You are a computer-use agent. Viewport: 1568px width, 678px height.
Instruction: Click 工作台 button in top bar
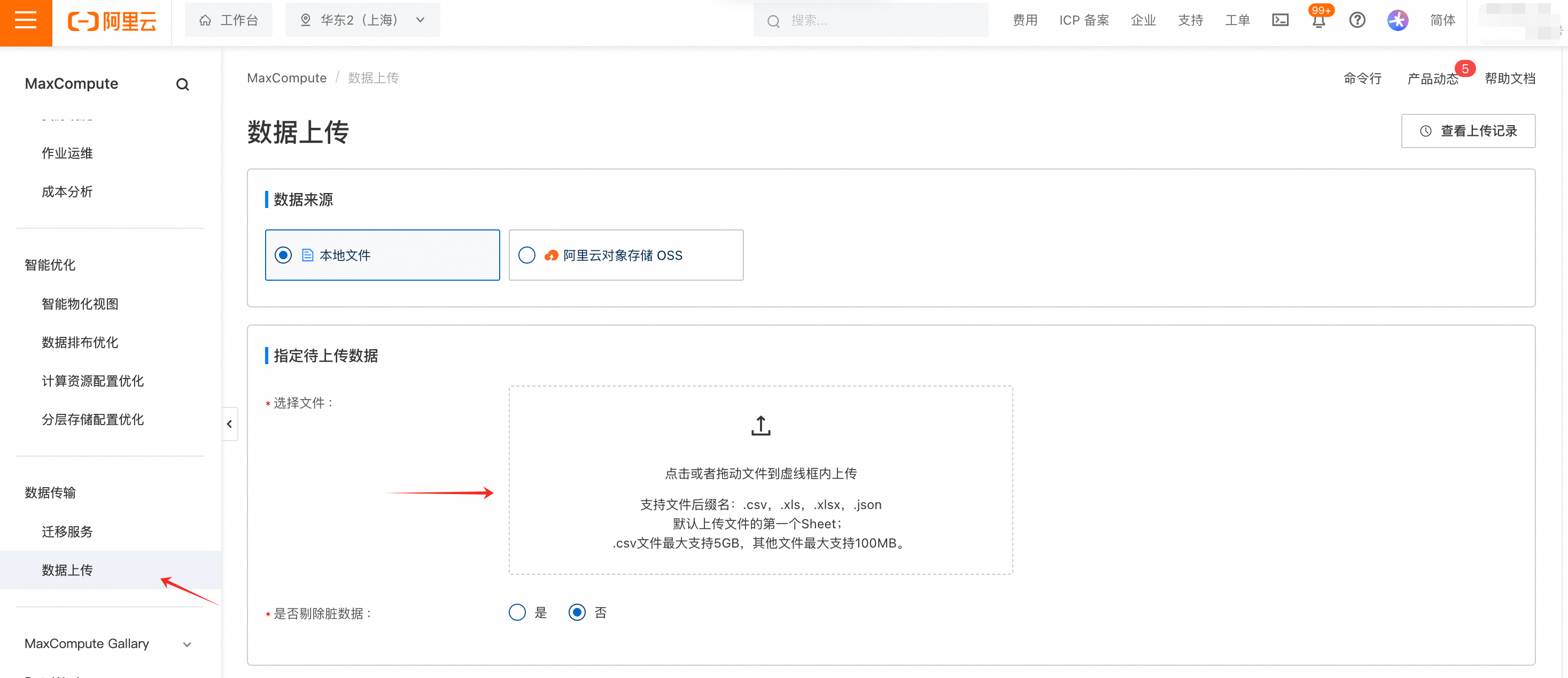point(229,21)
